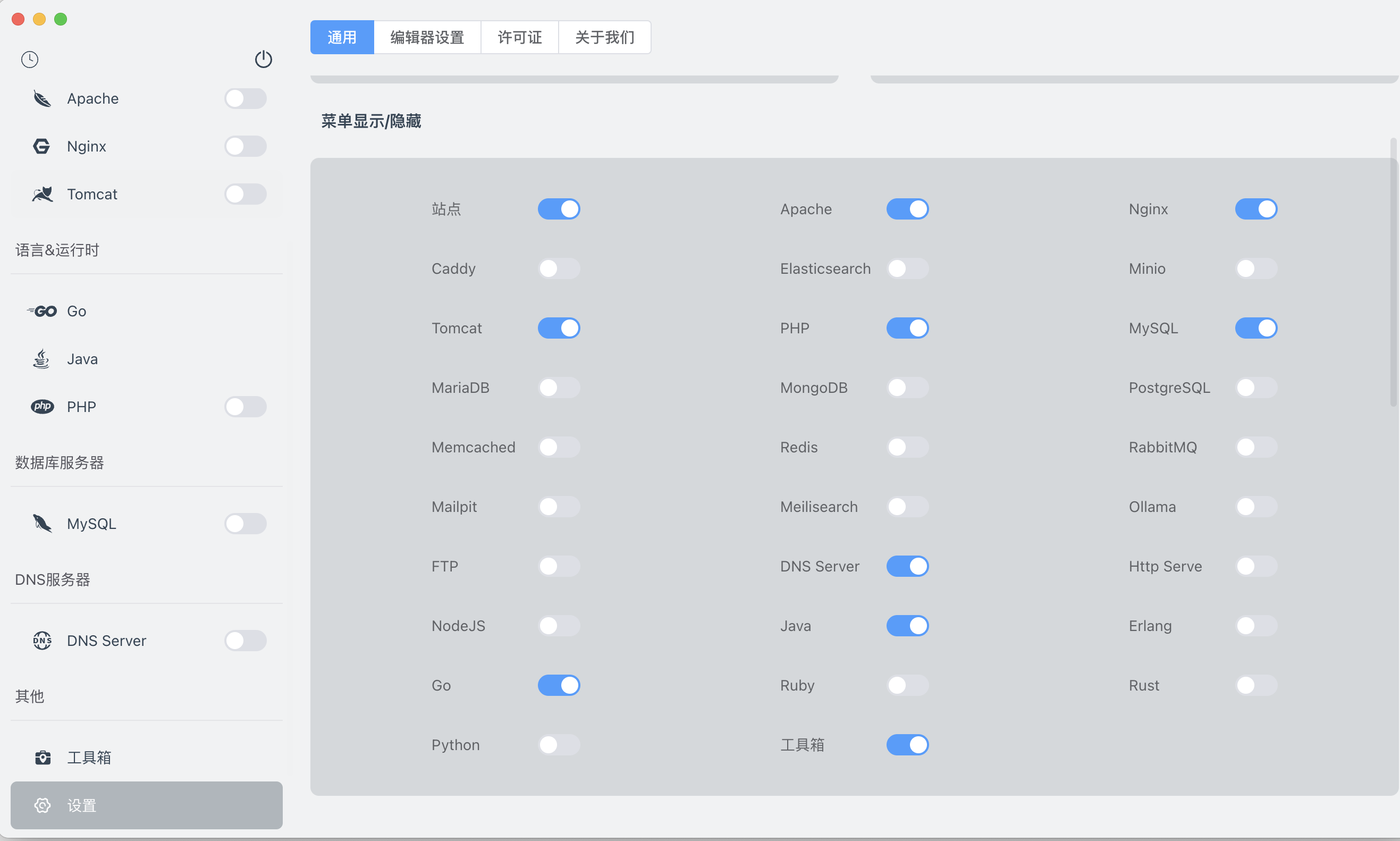Screen dimensions: 1400x841
Task: Enable the Minio menu toggle
Action: tap(1256, 268)
